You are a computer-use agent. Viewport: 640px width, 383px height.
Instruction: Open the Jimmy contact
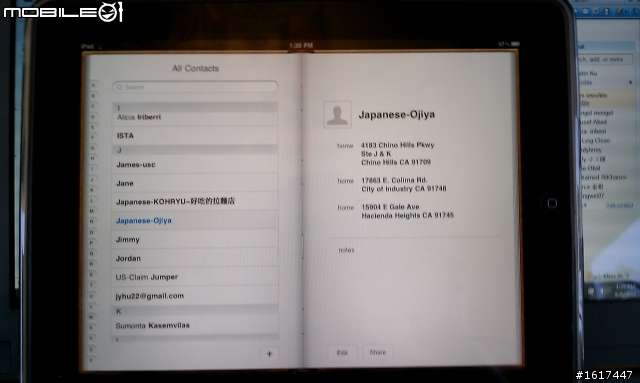coord(195,239)
